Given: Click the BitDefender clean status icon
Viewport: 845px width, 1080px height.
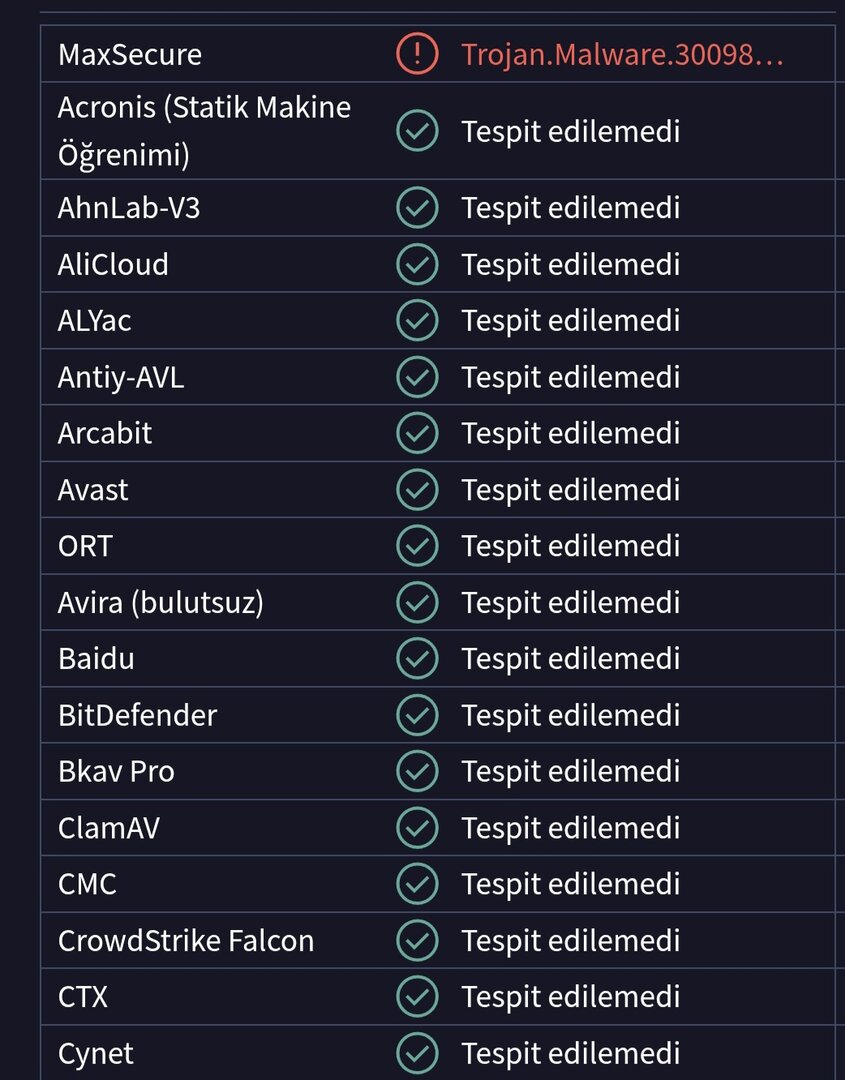Looking at the screenshot, I should (417, 715).
